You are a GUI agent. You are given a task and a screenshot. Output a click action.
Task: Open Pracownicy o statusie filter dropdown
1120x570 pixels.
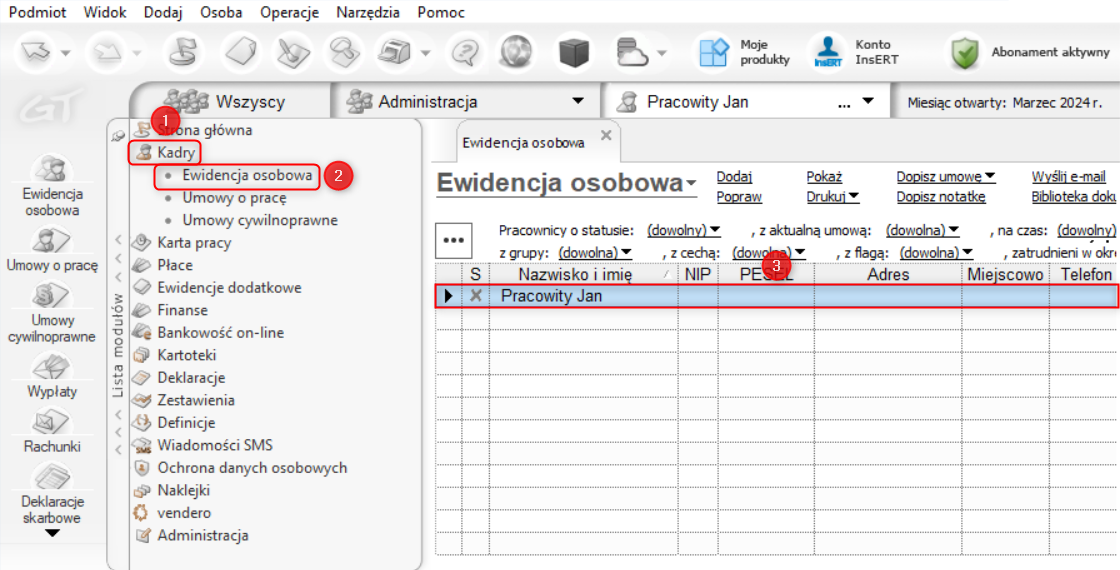tap(684, 231)
